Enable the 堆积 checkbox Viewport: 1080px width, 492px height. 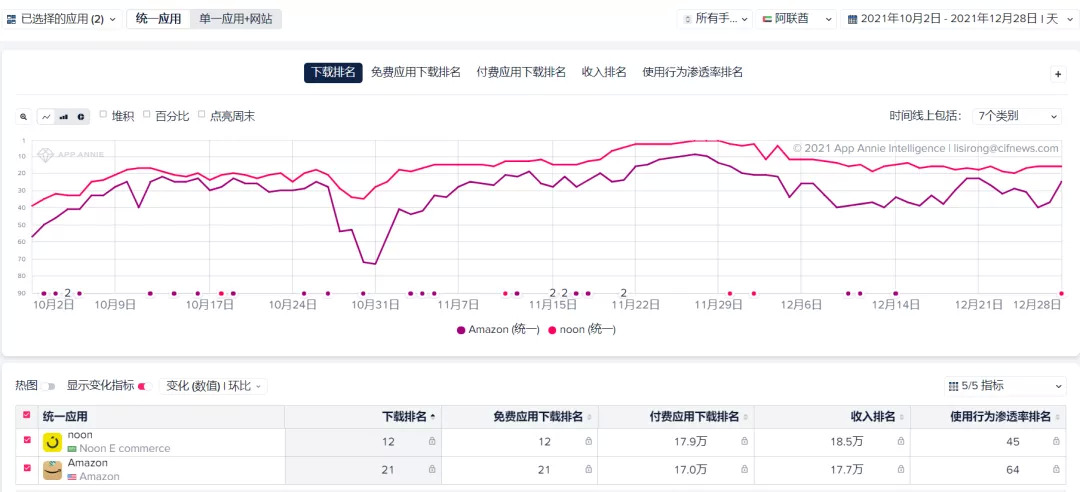[103, 115]
